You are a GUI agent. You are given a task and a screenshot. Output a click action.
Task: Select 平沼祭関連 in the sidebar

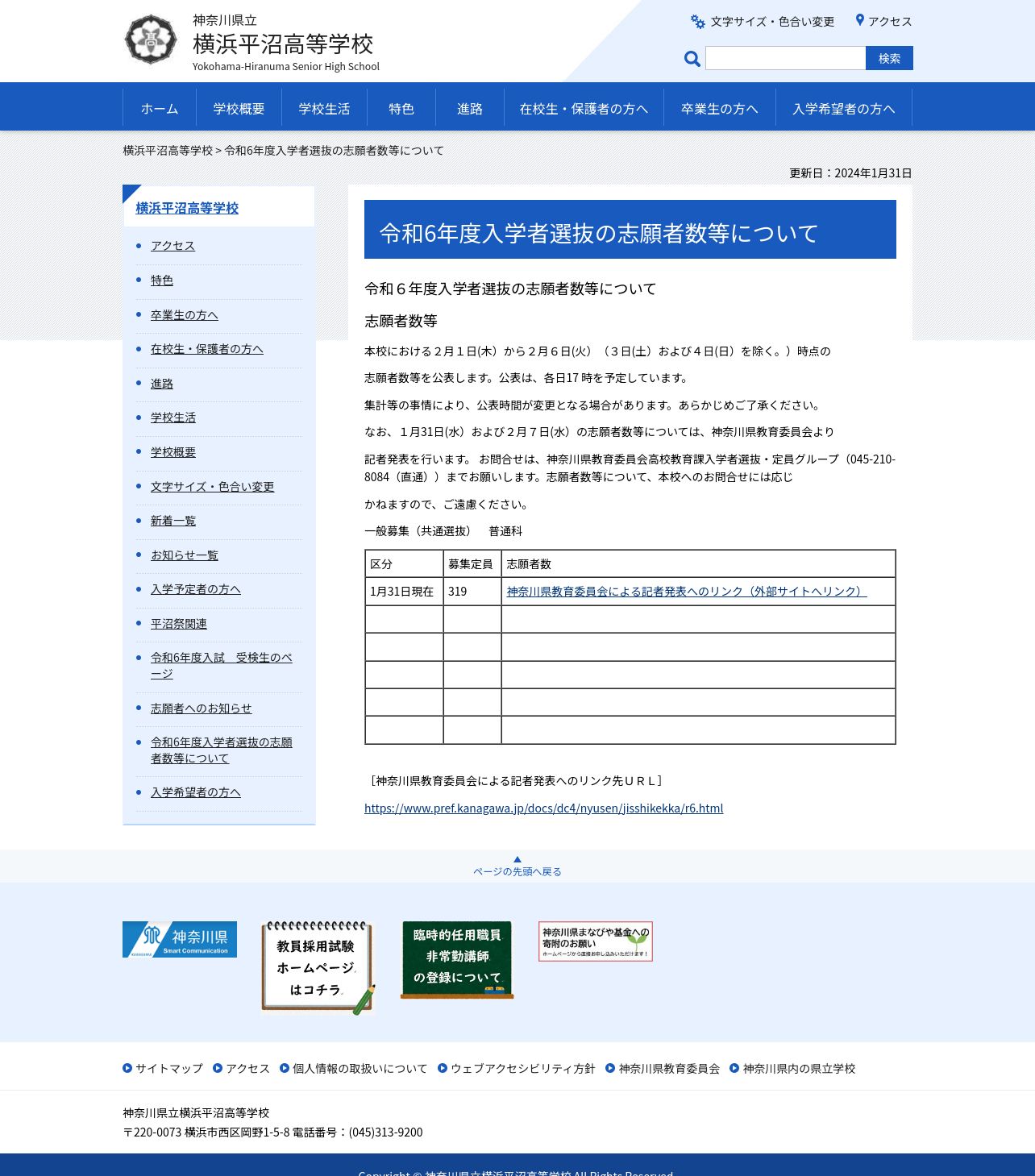pos(179,624)
